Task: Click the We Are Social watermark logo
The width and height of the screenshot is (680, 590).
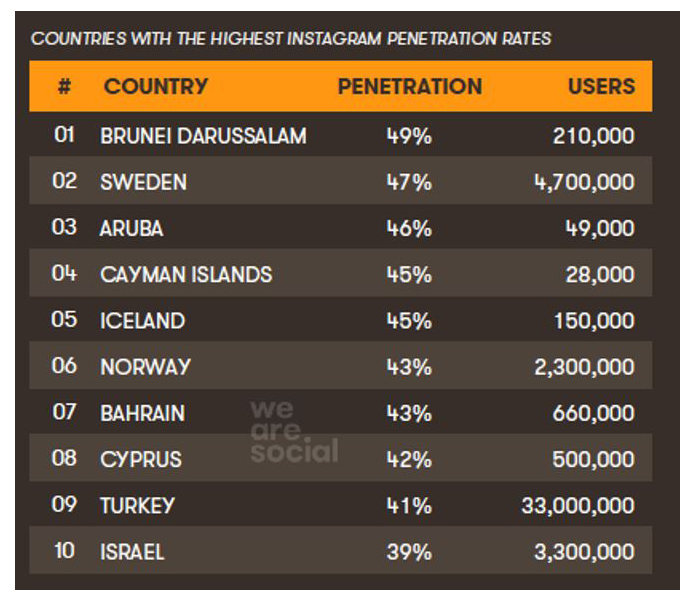Action: coord(294,431)
